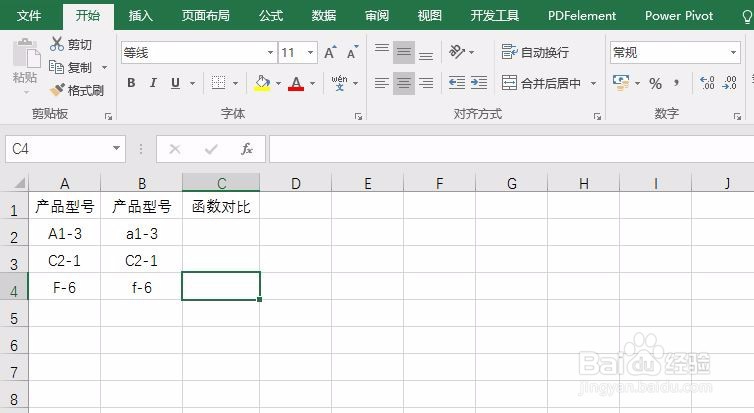Align text left horizontally
Image resolution: width=754 pixels, height=413 pixels.
point(382,83)
